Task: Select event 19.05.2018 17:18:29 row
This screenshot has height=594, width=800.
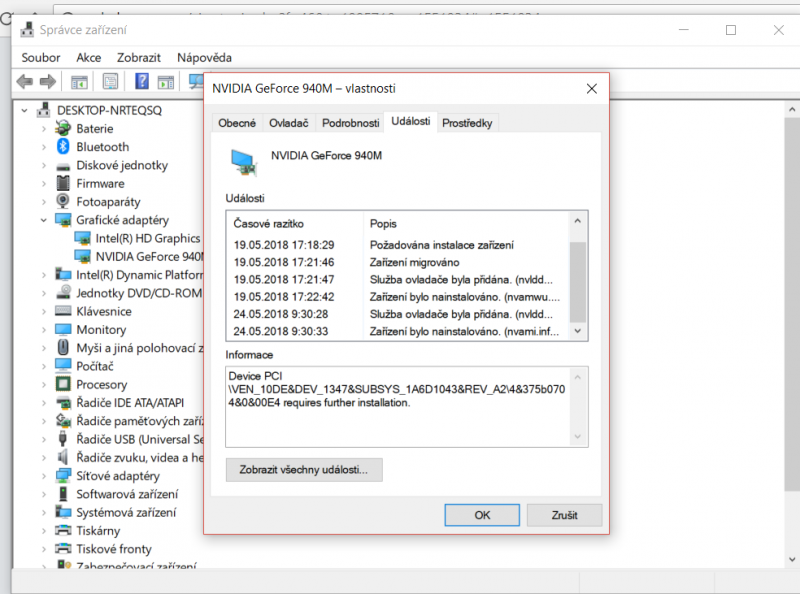Action: (x=397, y=245)
